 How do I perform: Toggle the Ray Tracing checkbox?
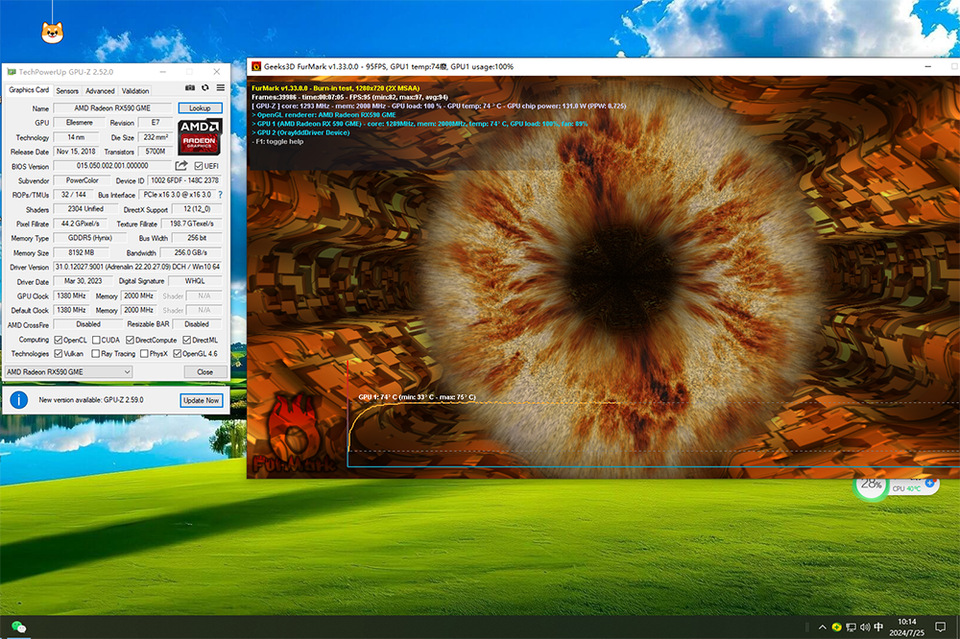[95, 353]
